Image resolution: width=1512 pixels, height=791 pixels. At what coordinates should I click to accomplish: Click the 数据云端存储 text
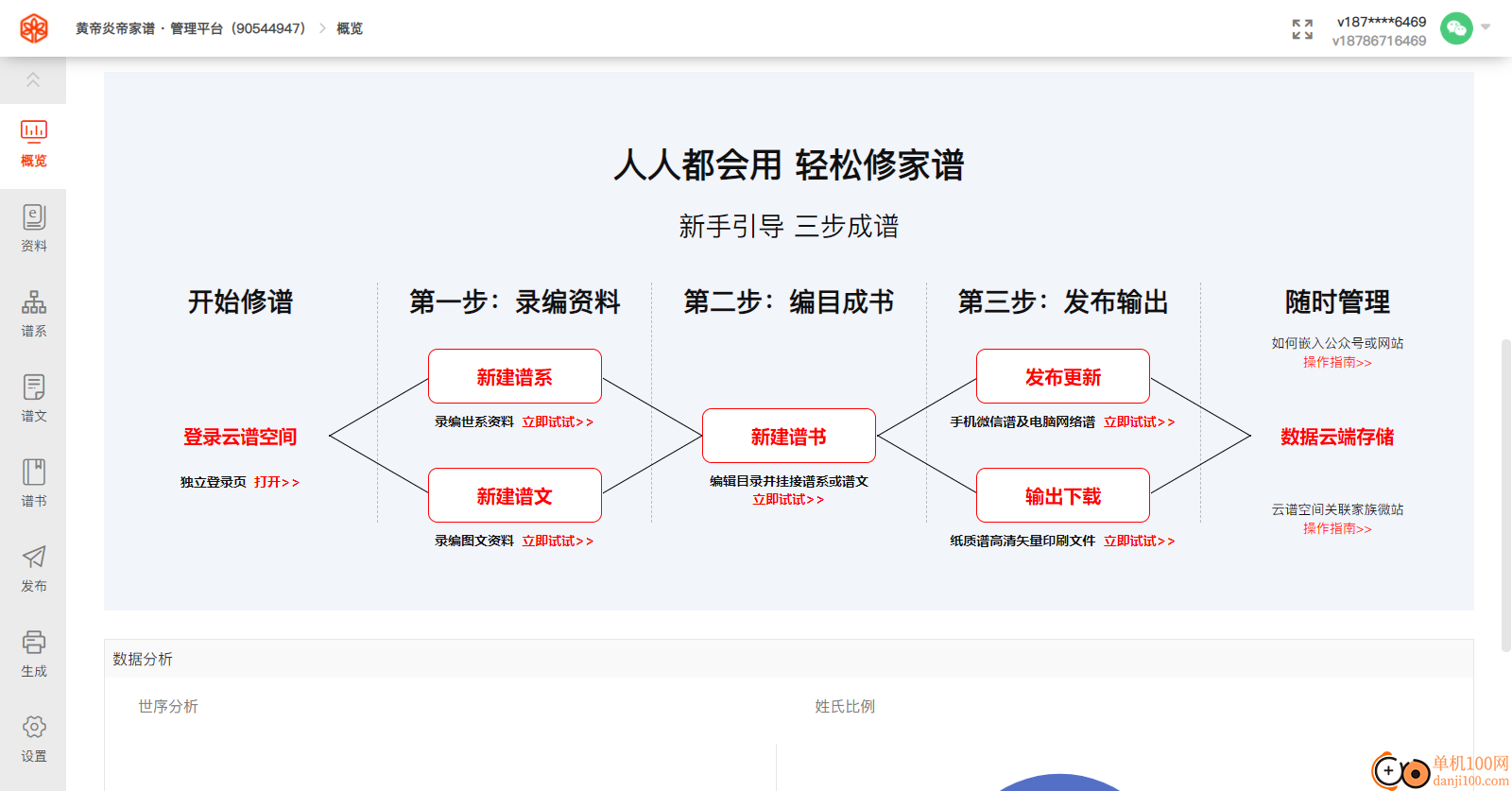point(1337,437)
